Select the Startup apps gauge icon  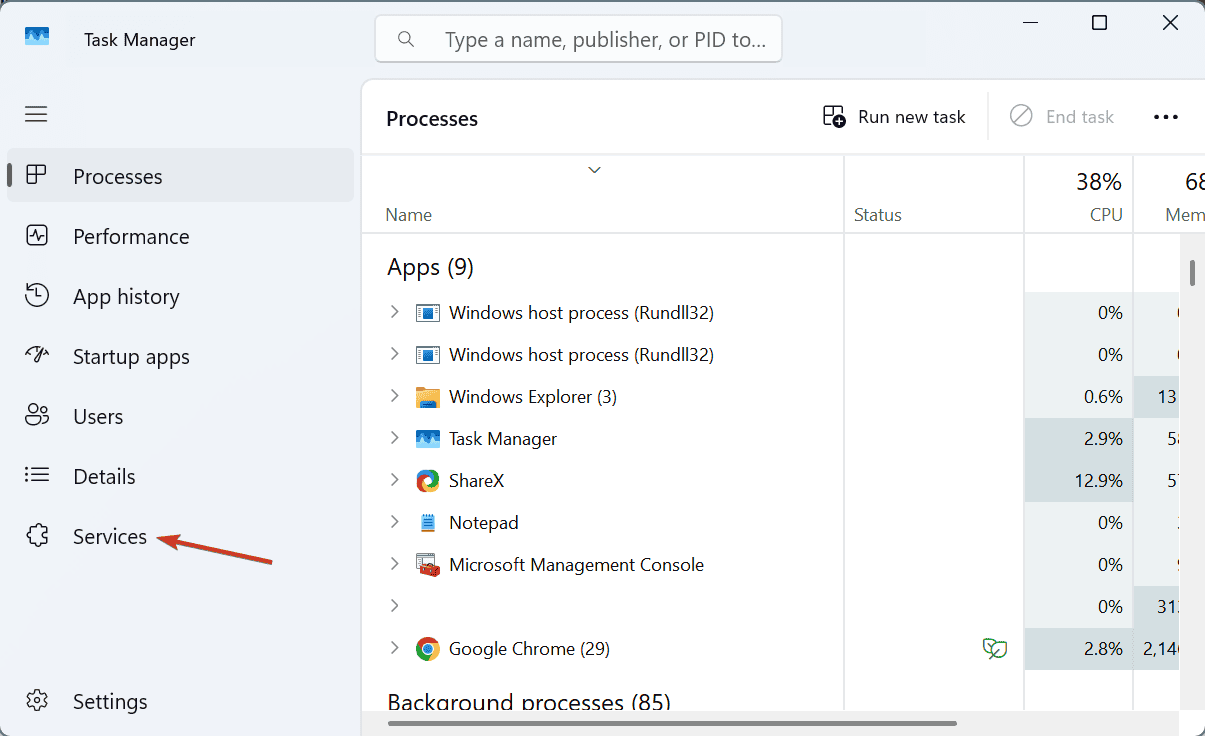(x=37, y=356)
